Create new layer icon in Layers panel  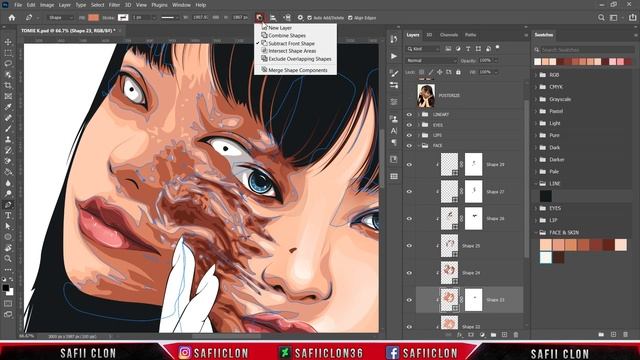point(504,335)
